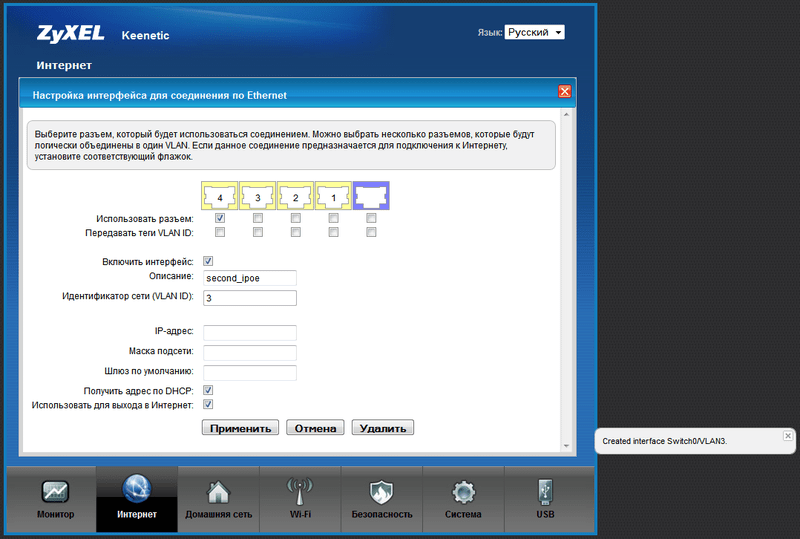Screen dimensions: 800x539
Task: Toggle Включить интерфейс checkbox
Action: tap(208, 261)
